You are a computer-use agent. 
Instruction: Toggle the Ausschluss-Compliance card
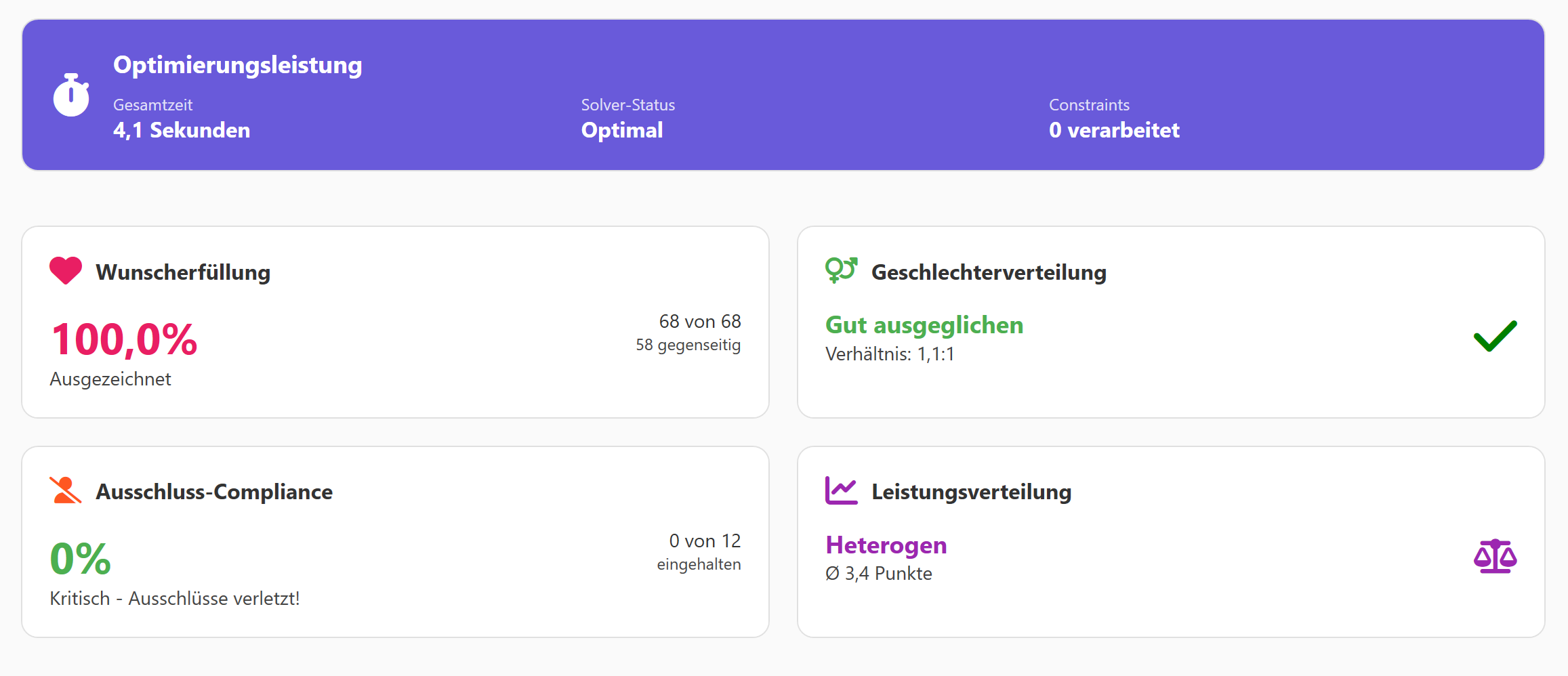click(x=395, y=541)
